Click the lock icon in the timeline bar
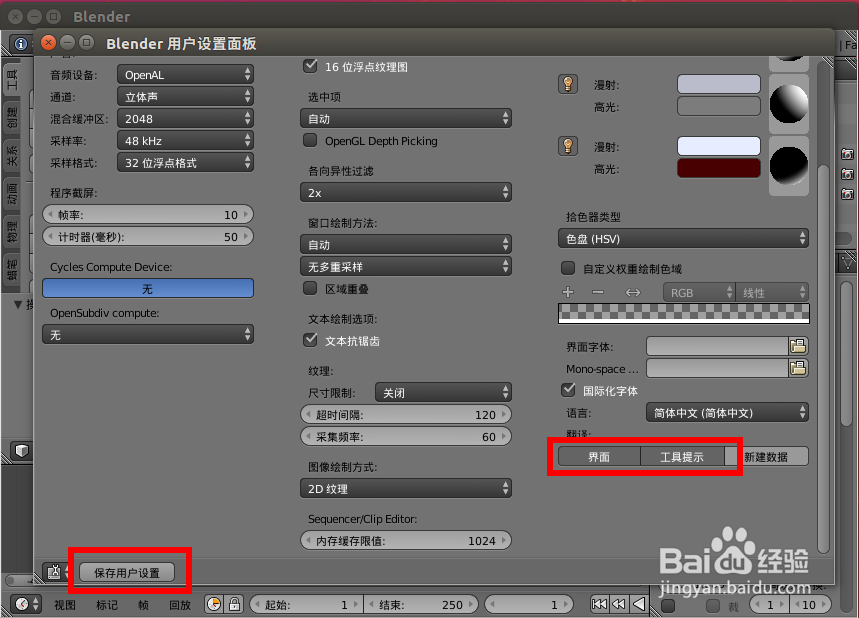This screenshot has width=859, height=618. 235,604
